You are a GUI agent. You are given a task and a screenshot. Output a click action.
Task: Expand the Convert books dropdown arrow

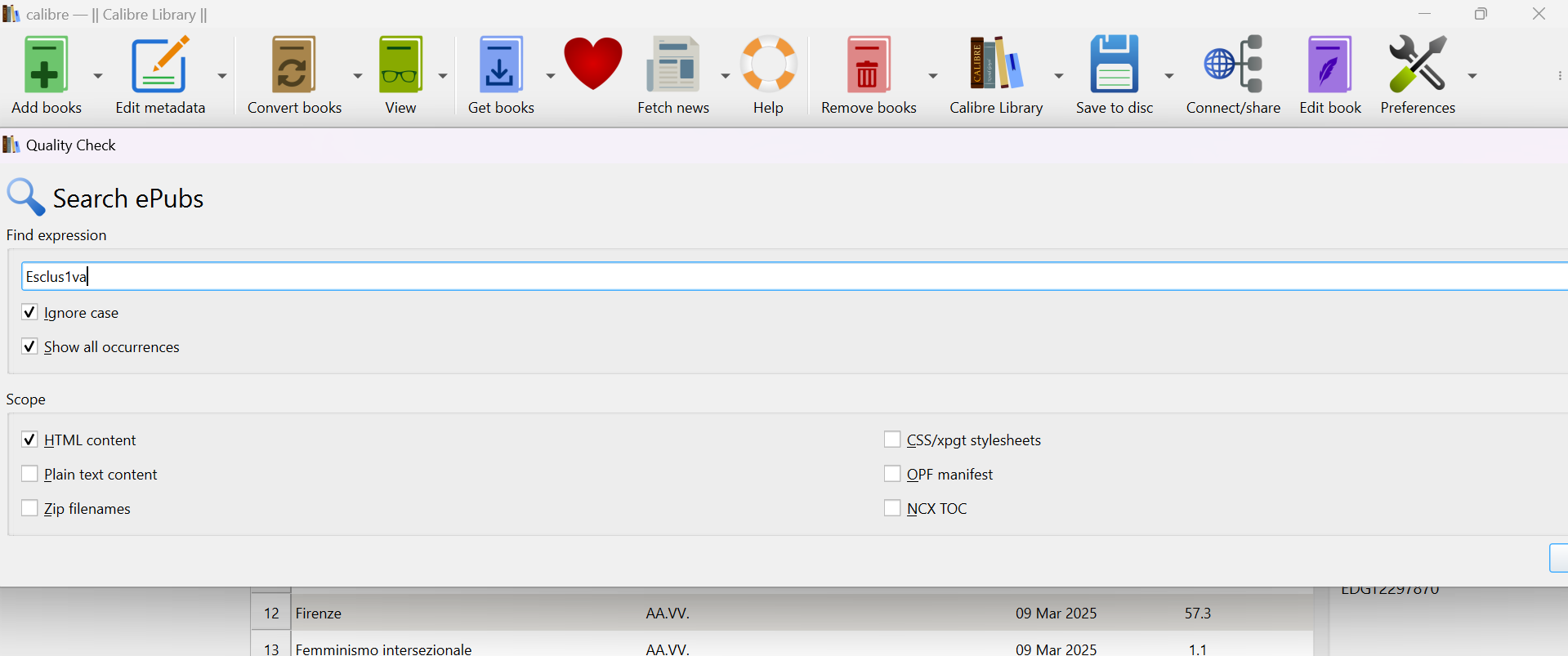[358, 76]
